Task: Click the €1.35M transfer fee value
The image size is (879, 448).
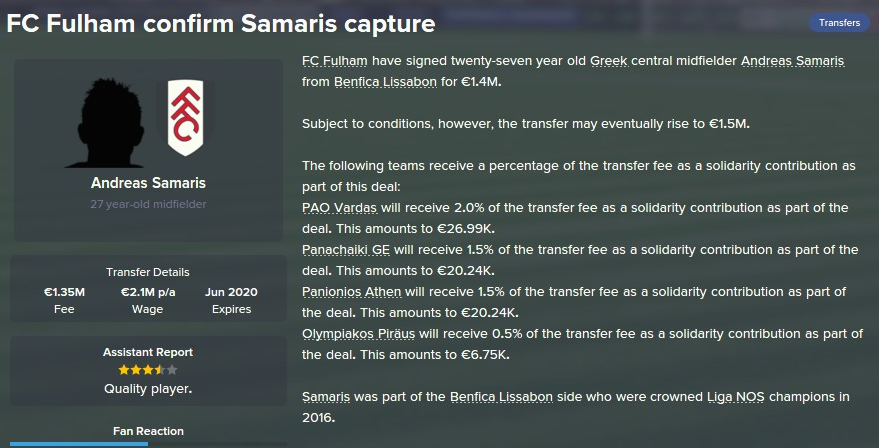Action: click(x=63, y=292)
